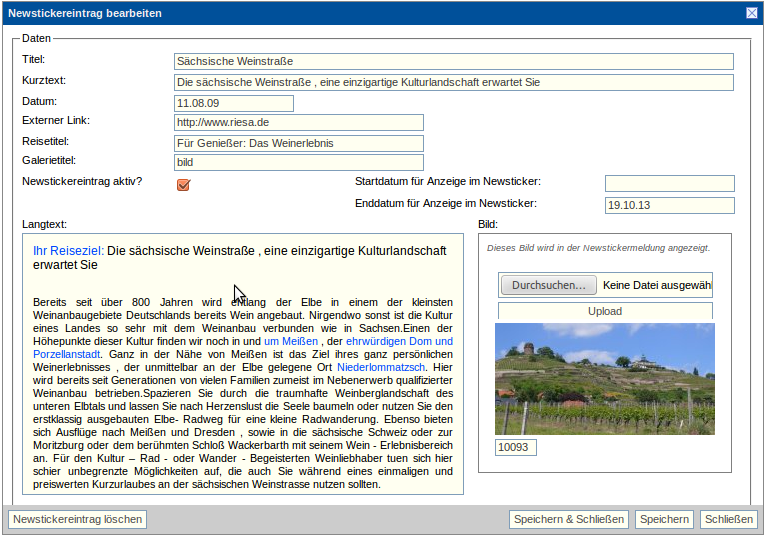772x538 pixels.
Task: Click the Kurztext input field
Action: [x=453, y=82]
